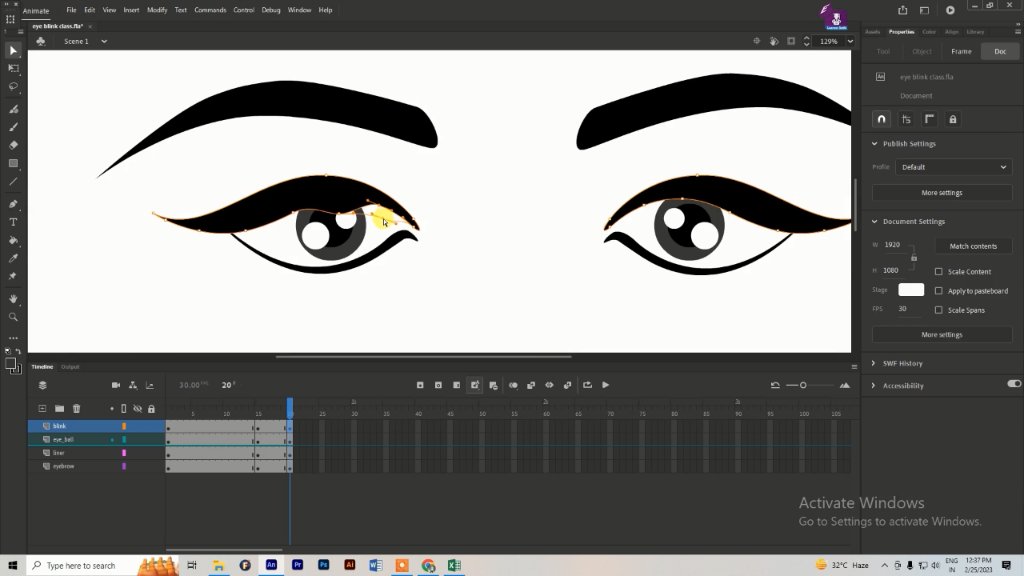Select the Rectangle tool
Image resolution: width=1024 pixels, height=576 pixels.
[x=13, y=163]
